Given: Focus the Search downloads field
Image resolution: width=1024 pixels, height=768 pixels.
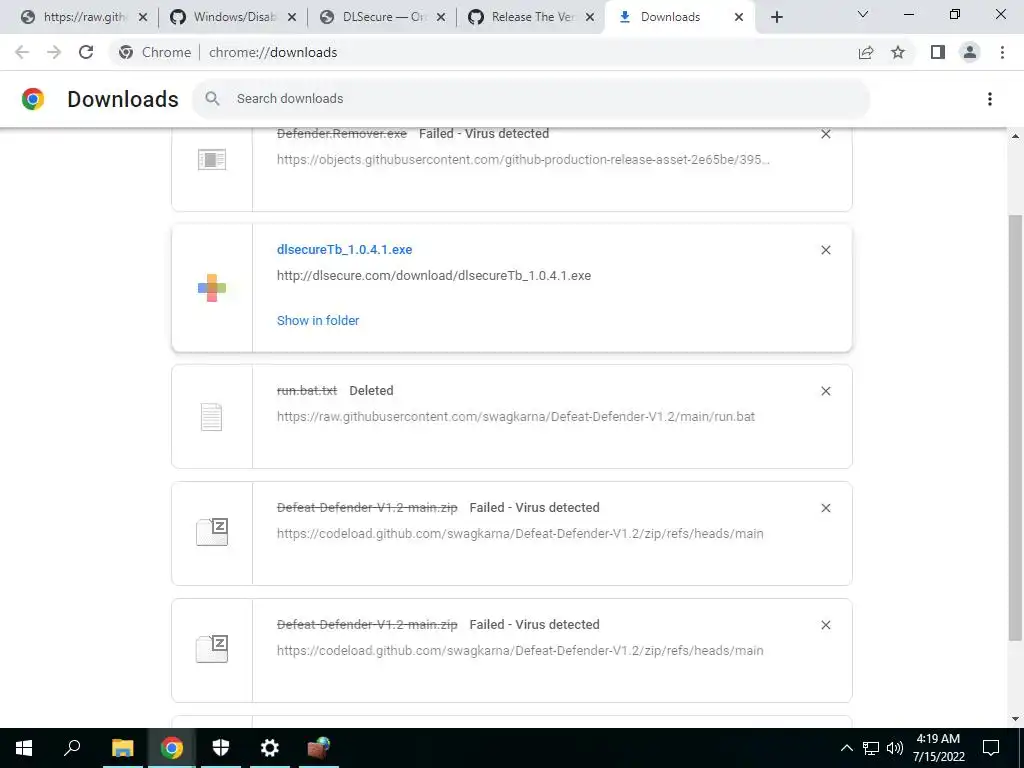Looking at the screenshot, I should tap(531, 99).
